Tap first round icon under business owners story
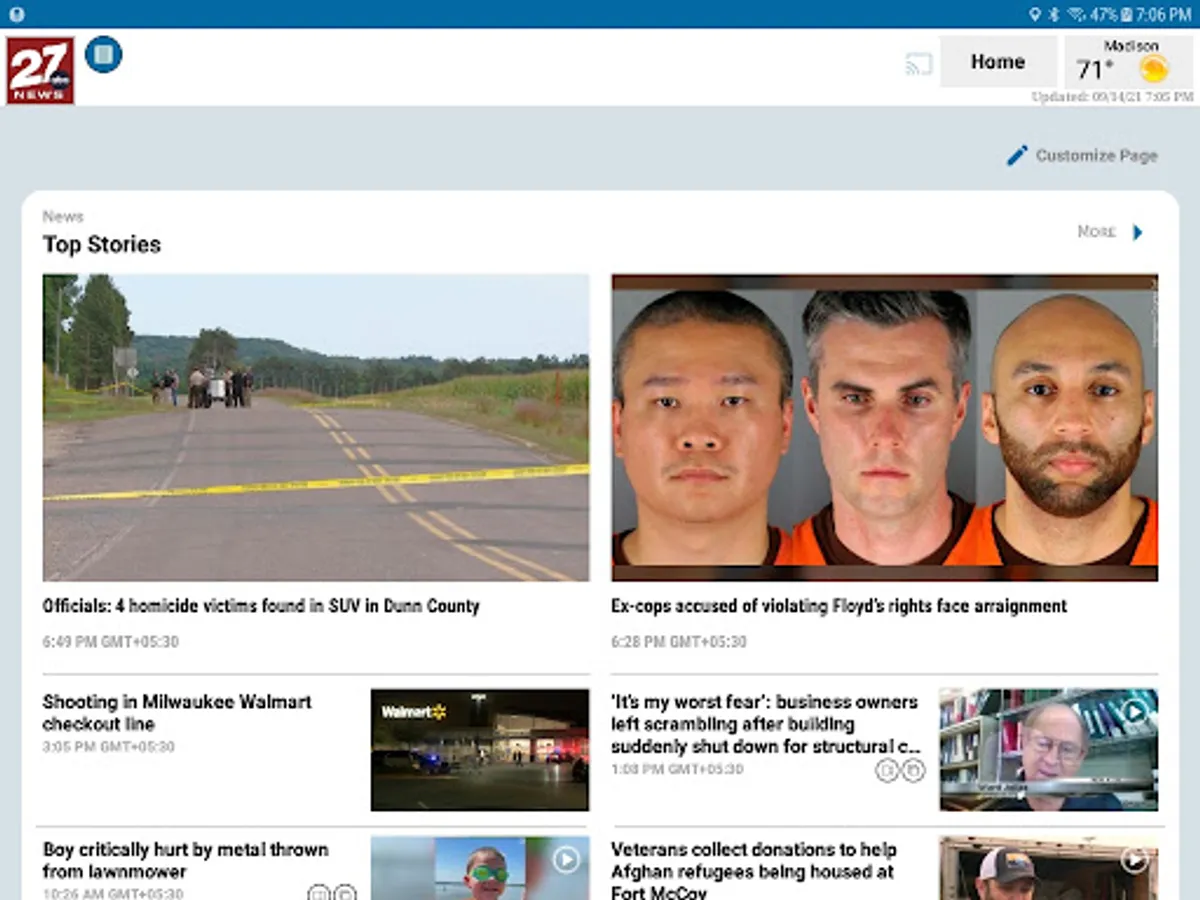Screen dimensions: 1200x900 point(886,770)
